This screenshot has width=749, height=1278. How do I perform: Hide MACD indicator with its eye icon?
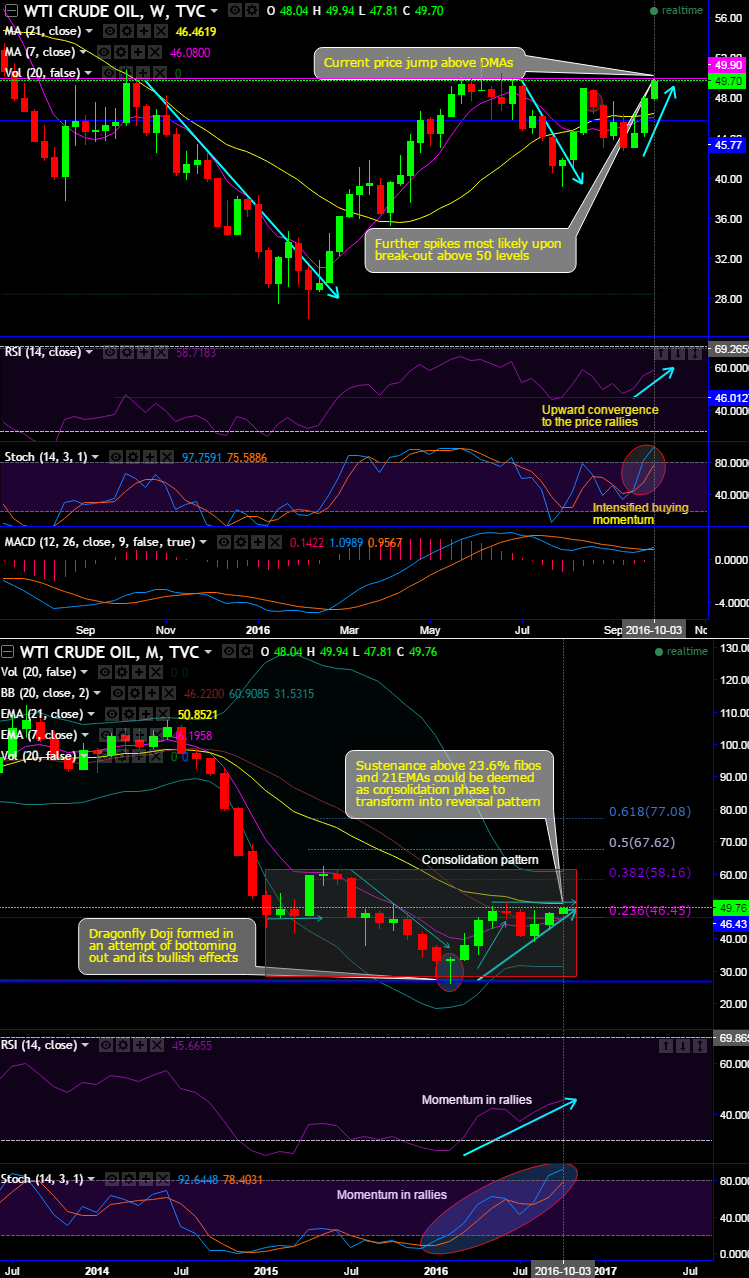pos(224,542)
